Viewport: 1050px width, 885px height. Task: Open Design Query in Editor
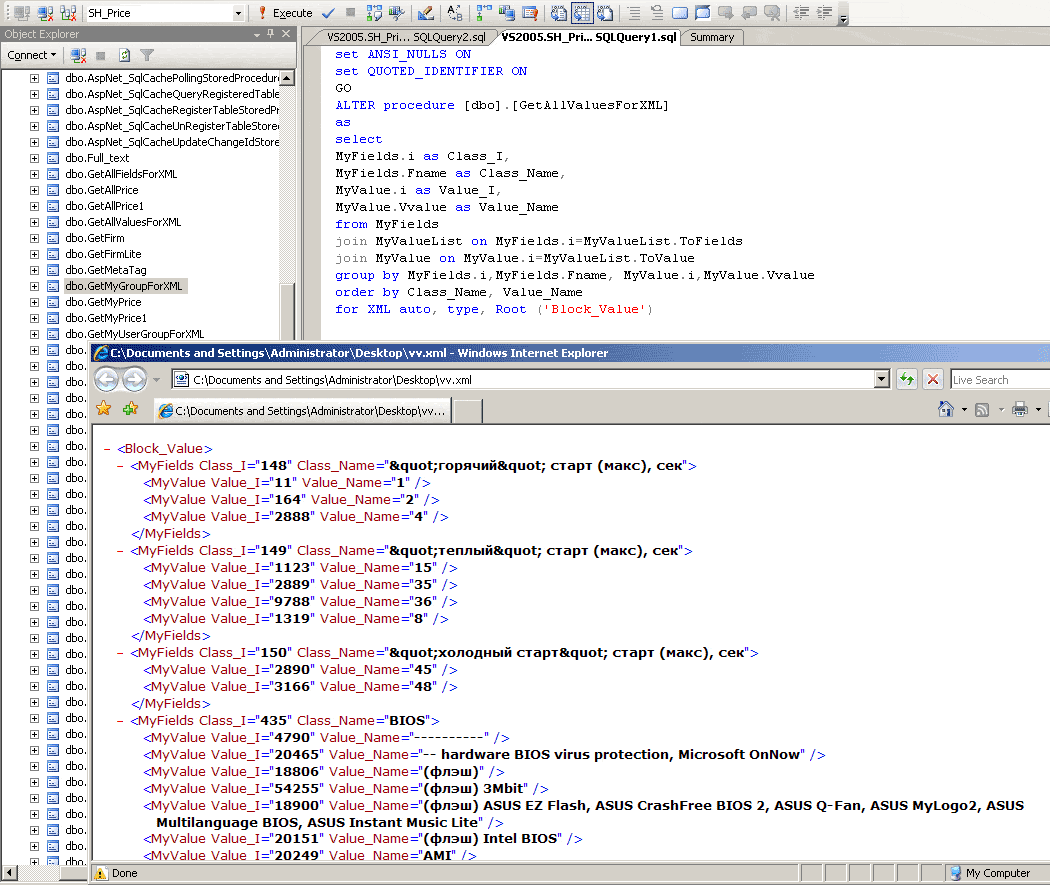(x=425, y=13)
